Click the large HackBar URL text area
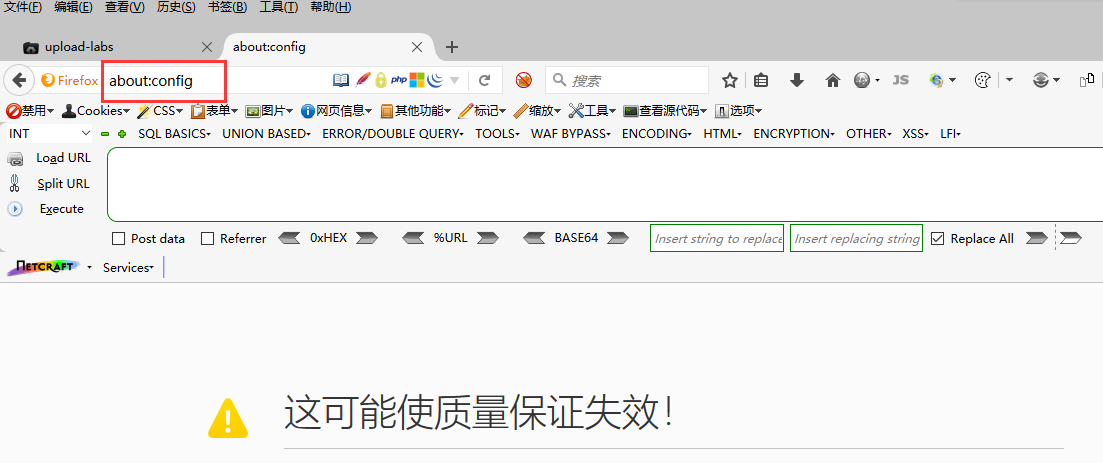1103x463 pixels. click(x=605, y=184)
